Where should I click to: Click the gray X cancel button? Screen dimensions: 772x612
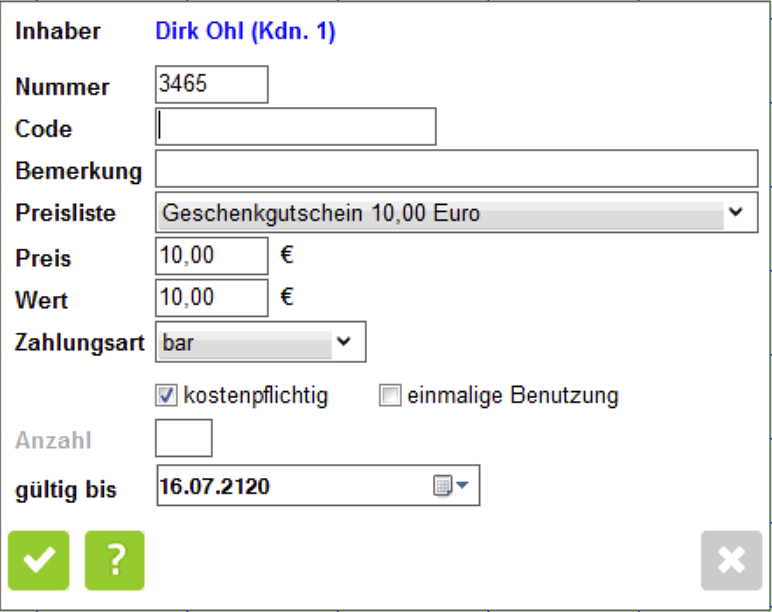[731, 560]
